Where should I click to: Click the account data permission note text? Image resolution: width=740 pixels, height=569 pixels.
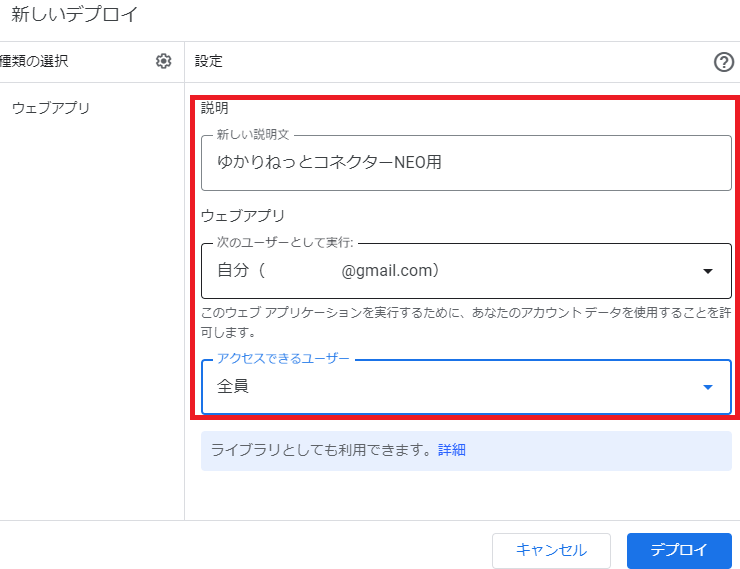[466, 322]
